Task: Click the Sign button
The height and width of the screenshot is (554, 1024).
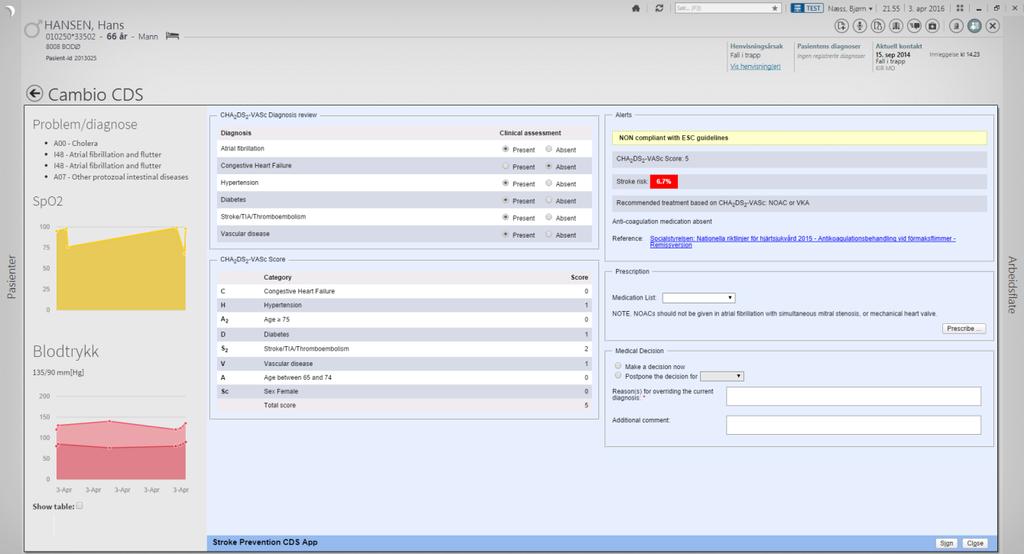Action: (946, 543)
